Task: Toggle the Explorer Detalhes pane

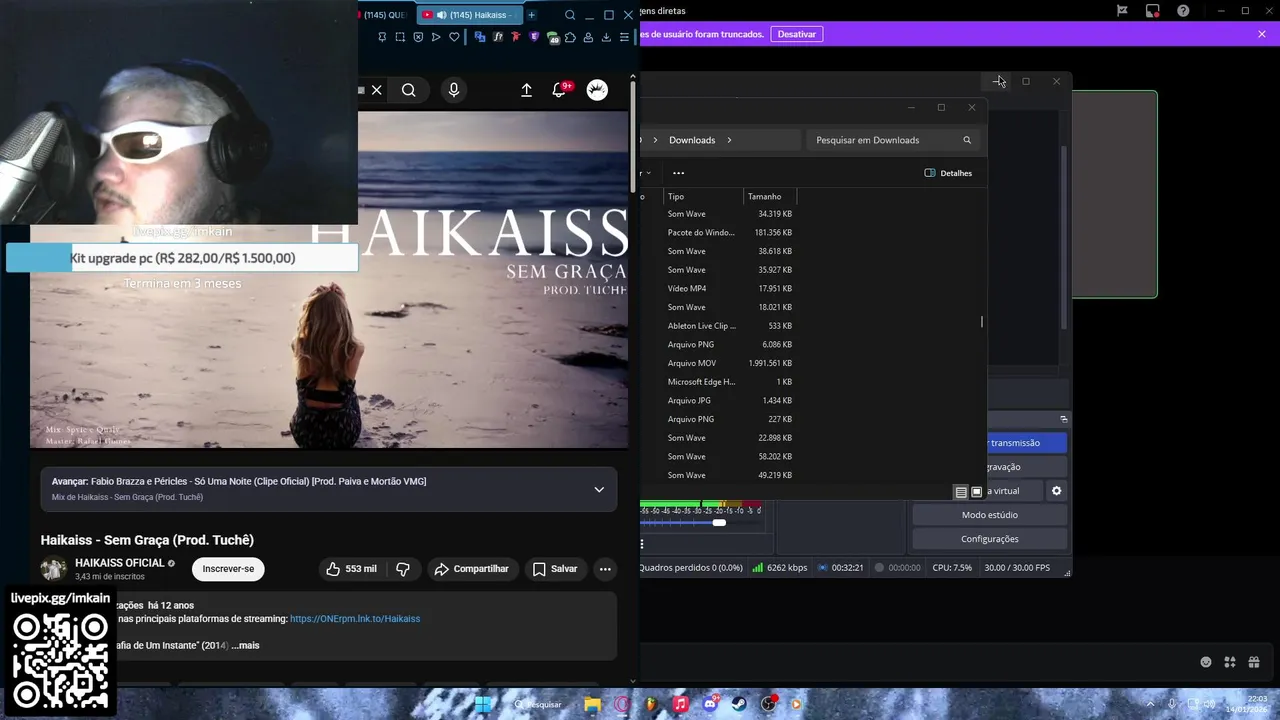Action: [948, 173]
